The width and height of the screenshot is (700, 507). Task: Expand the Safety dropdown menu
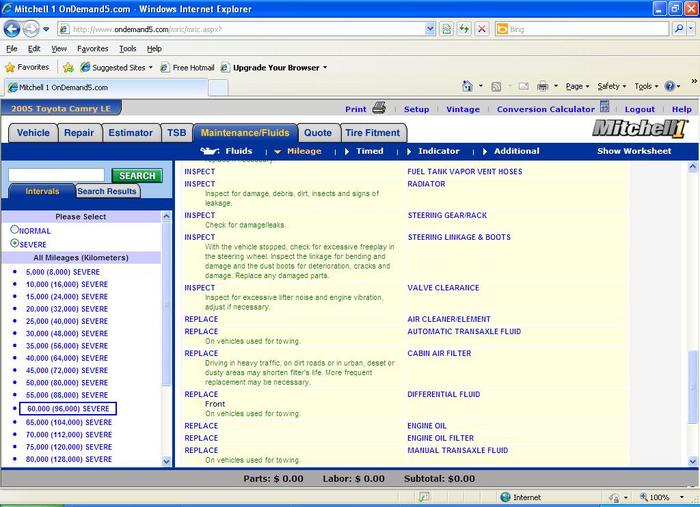[611, 87]
